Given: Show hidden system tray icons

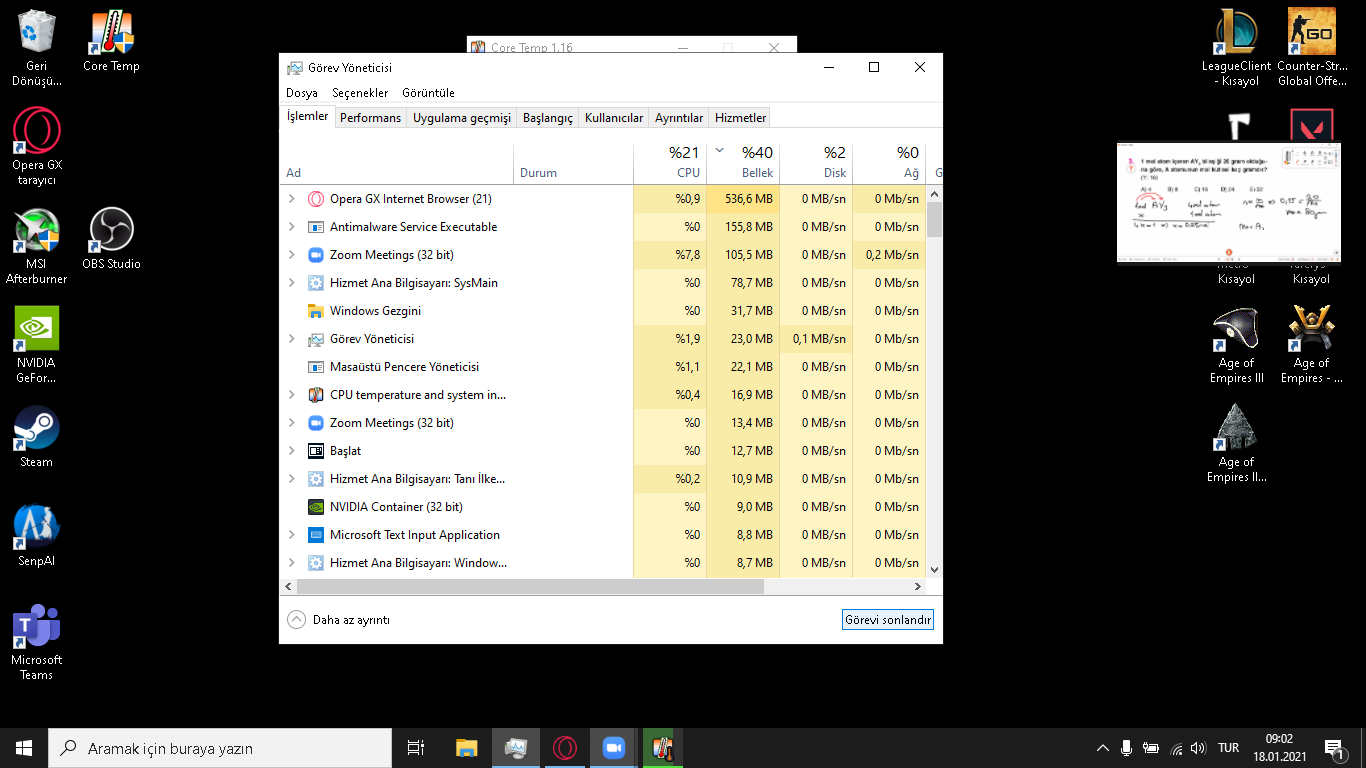Looking at the screenshot, I should click(x=1103, y=748).
